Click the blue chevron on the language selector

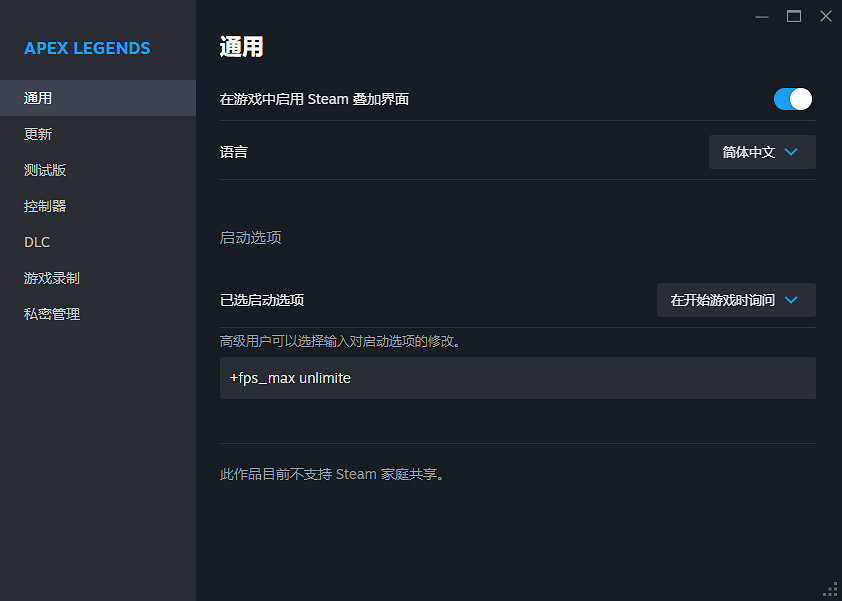coord(789,152)
